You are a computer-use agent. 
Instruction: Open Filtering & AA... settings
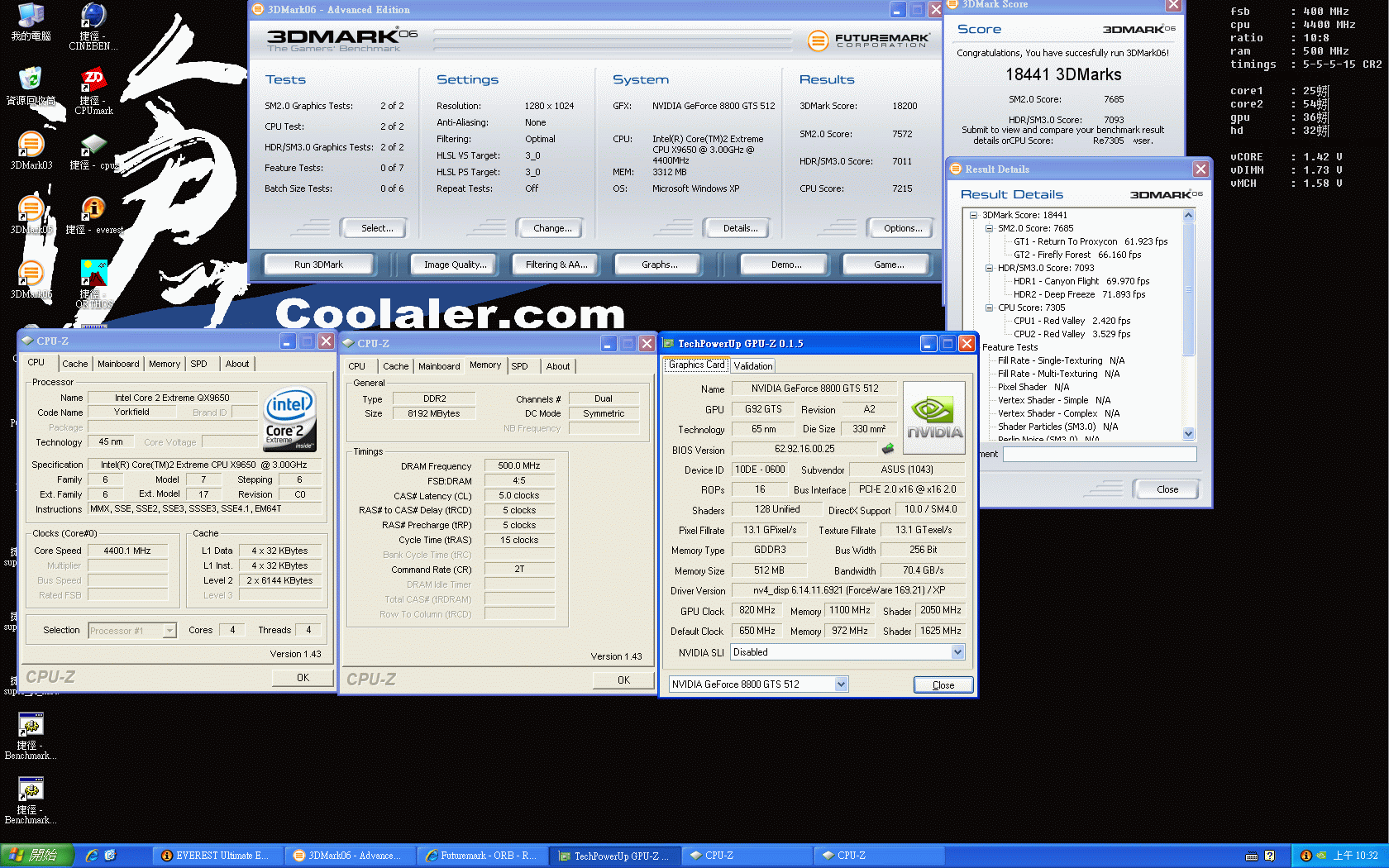(556, 265)
